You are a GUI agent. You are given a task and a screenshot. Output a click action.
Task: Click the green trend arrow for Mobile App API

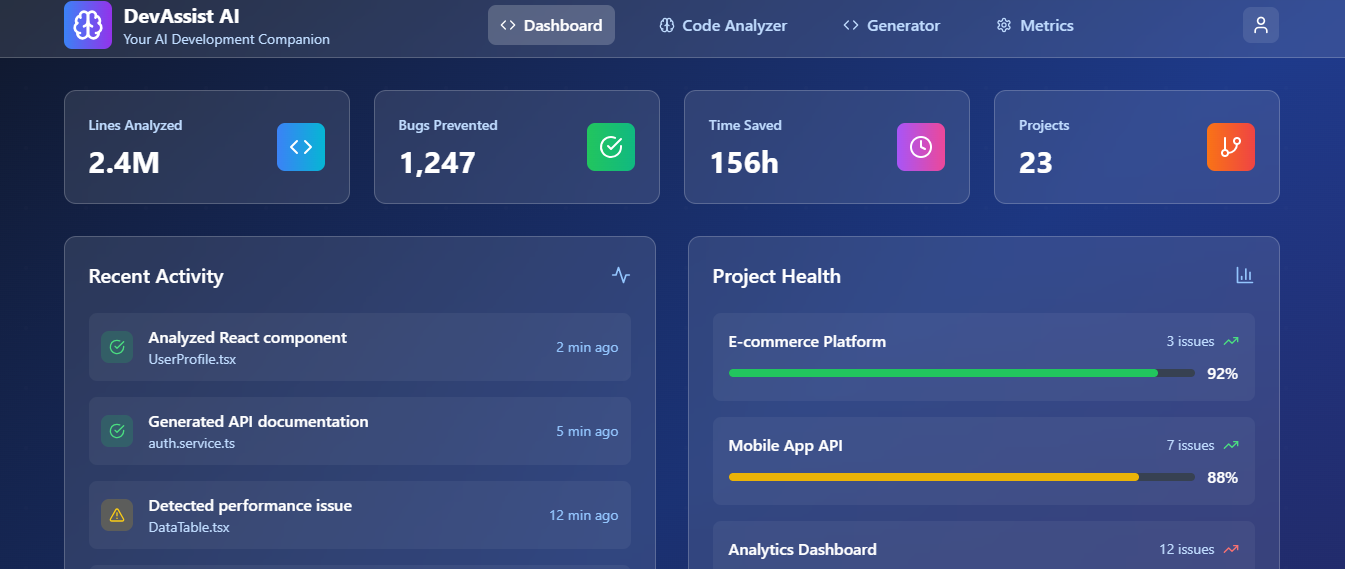[x=1231, y=446]
